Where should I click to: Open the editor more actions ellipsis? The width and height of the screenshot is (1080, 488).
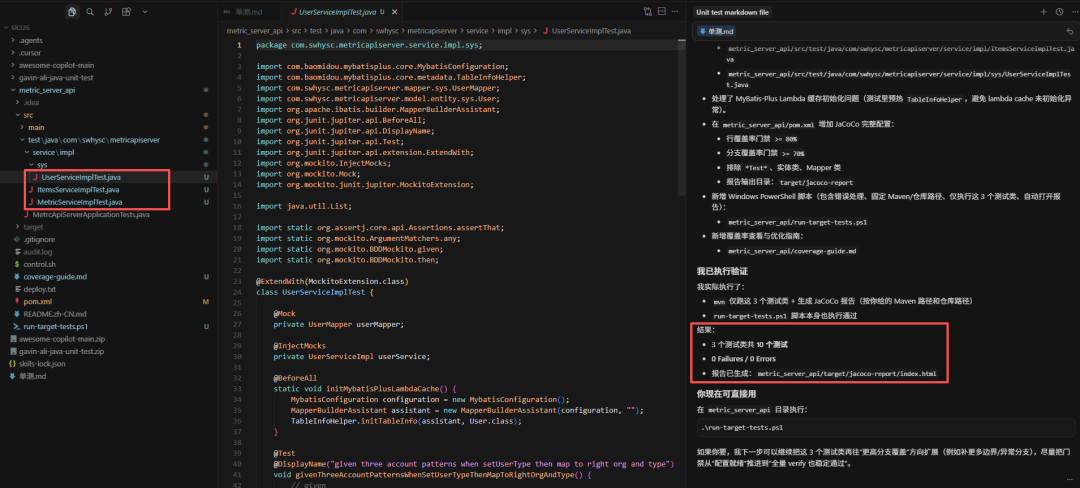pyautogui.click(x=676, y=12)
